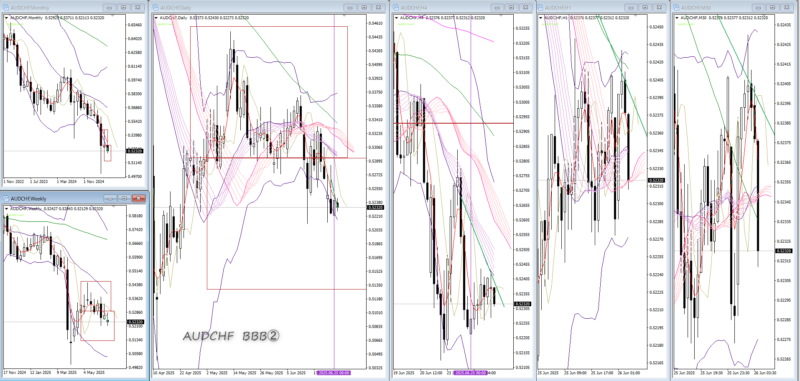This screenshot has height=381, width=800.
Task: Click the purple date label on Daily time axis
Action: (x=334, y=373)
